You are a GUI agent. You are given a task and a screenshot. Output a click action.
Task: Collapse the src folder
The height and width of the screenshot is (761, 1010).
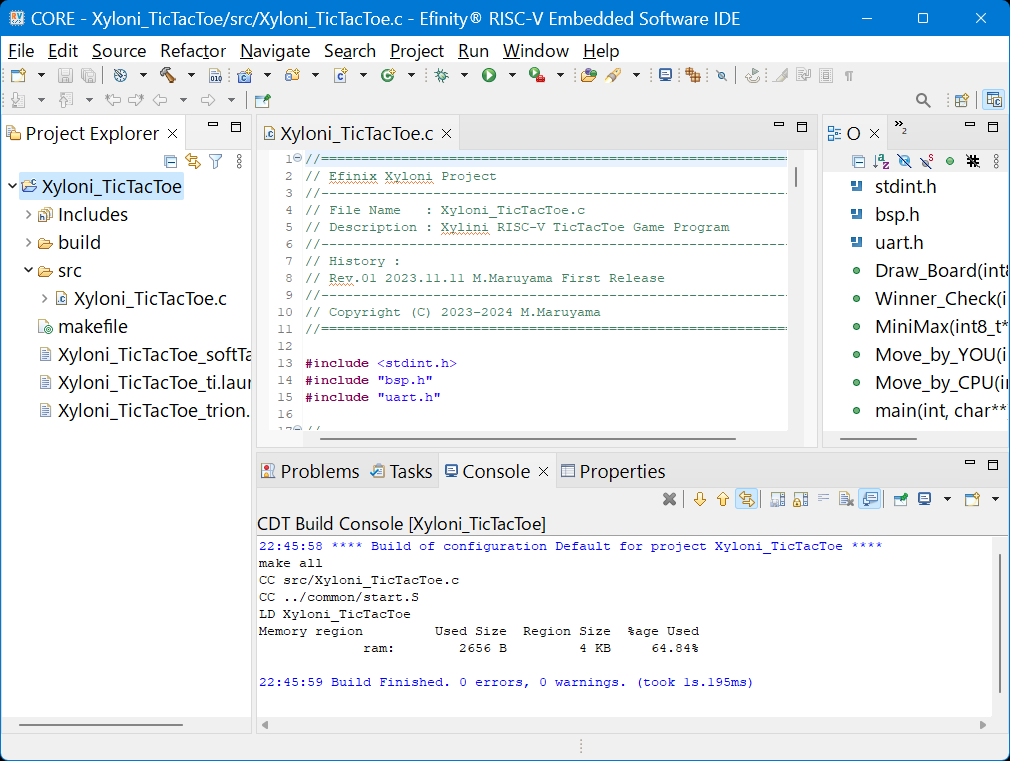coord(27,271)
